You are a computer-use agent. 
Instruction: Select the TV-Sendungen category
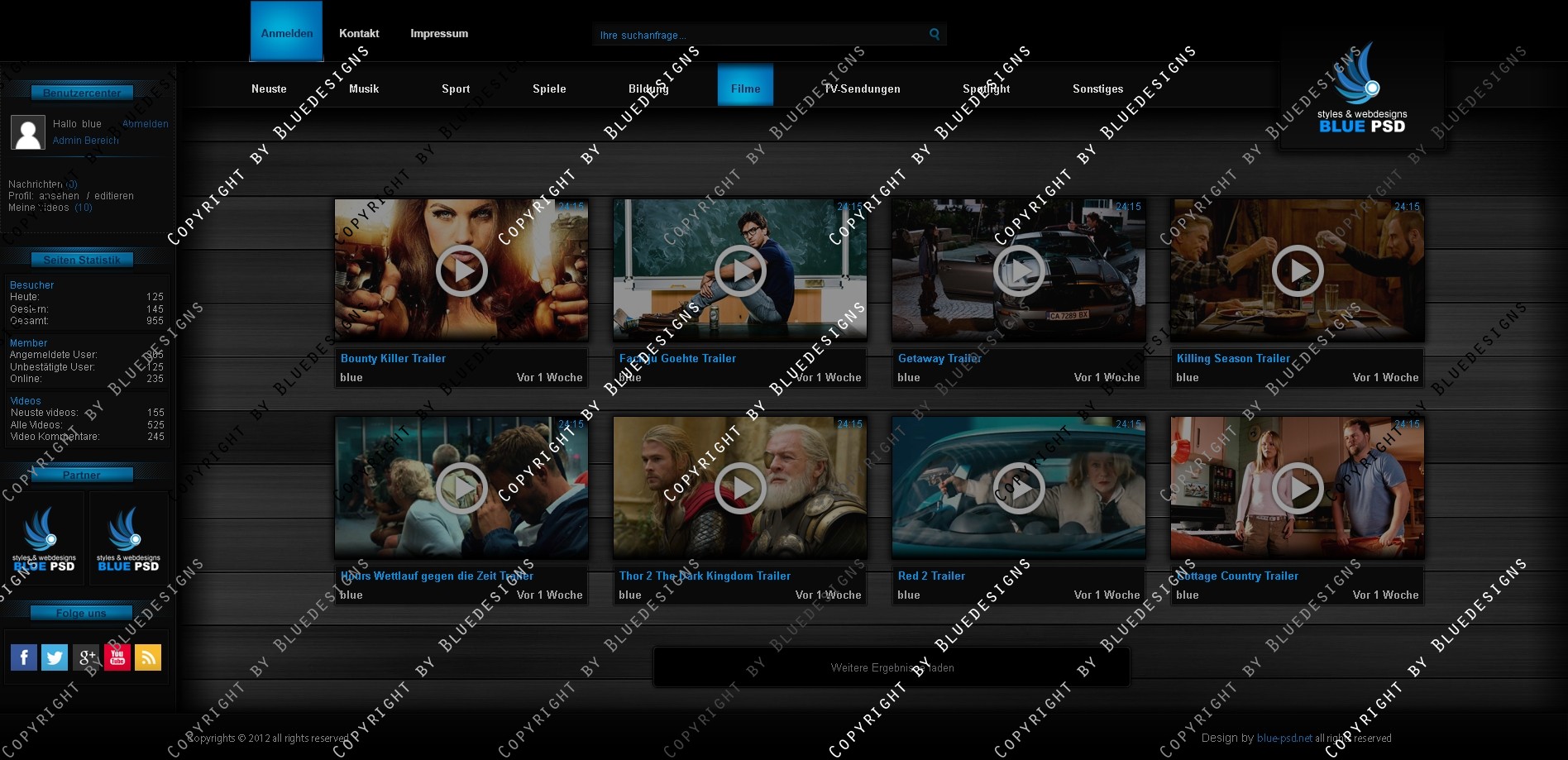tap(862, 88)
